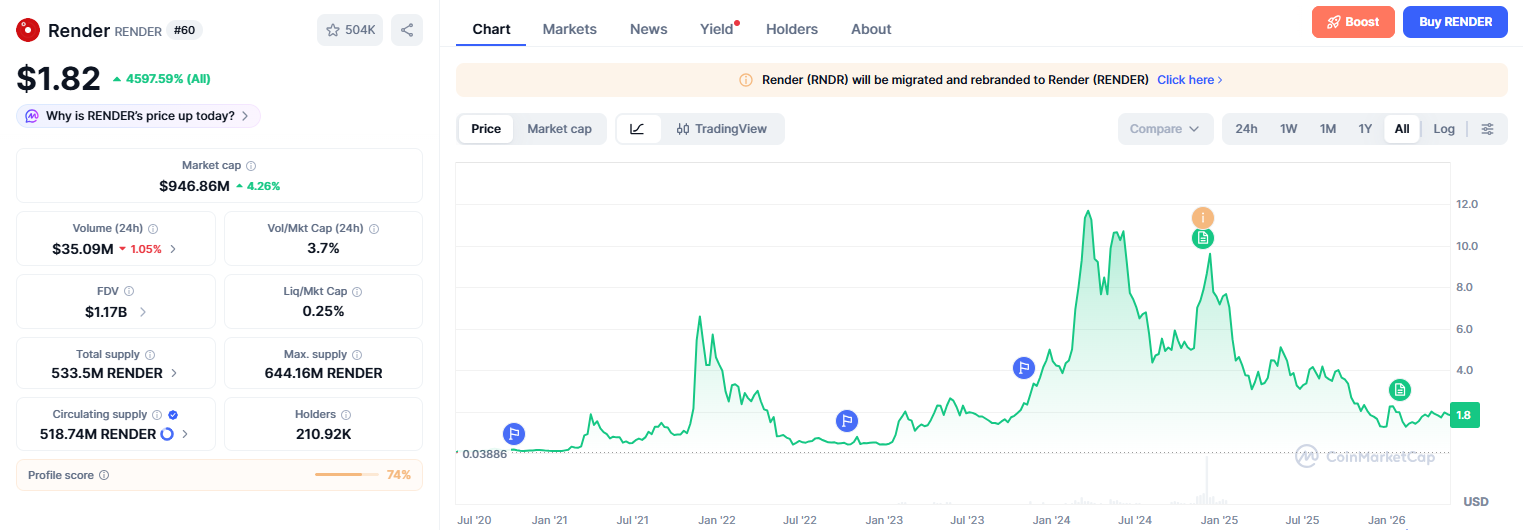Click blue flag marker near Jul '20
This screenshot has height=530, width=1523.
514,434
